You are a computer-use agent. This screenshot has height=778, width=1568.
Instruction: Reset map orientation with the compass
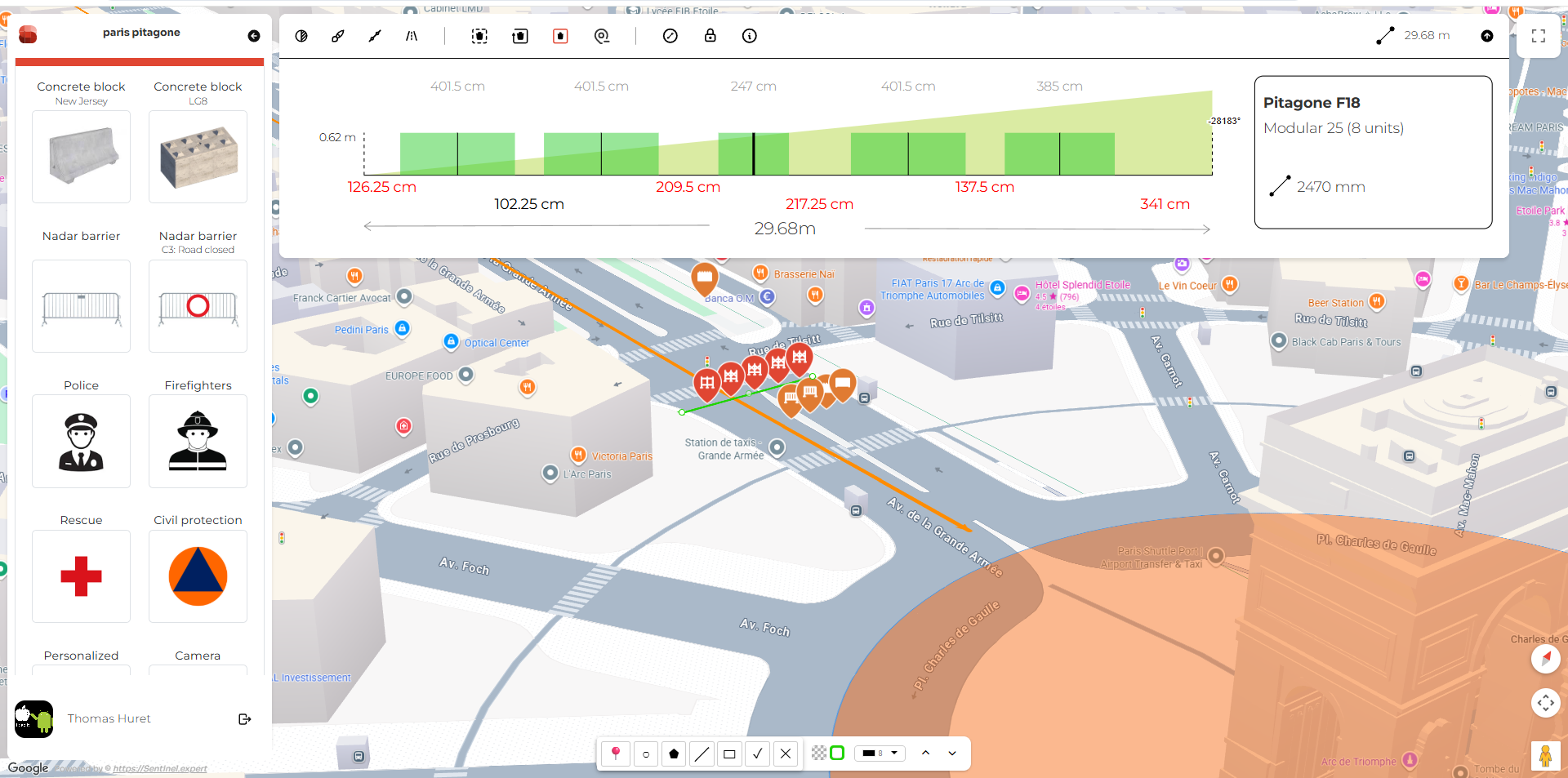pyautogui.click(x=1545, y=659)
